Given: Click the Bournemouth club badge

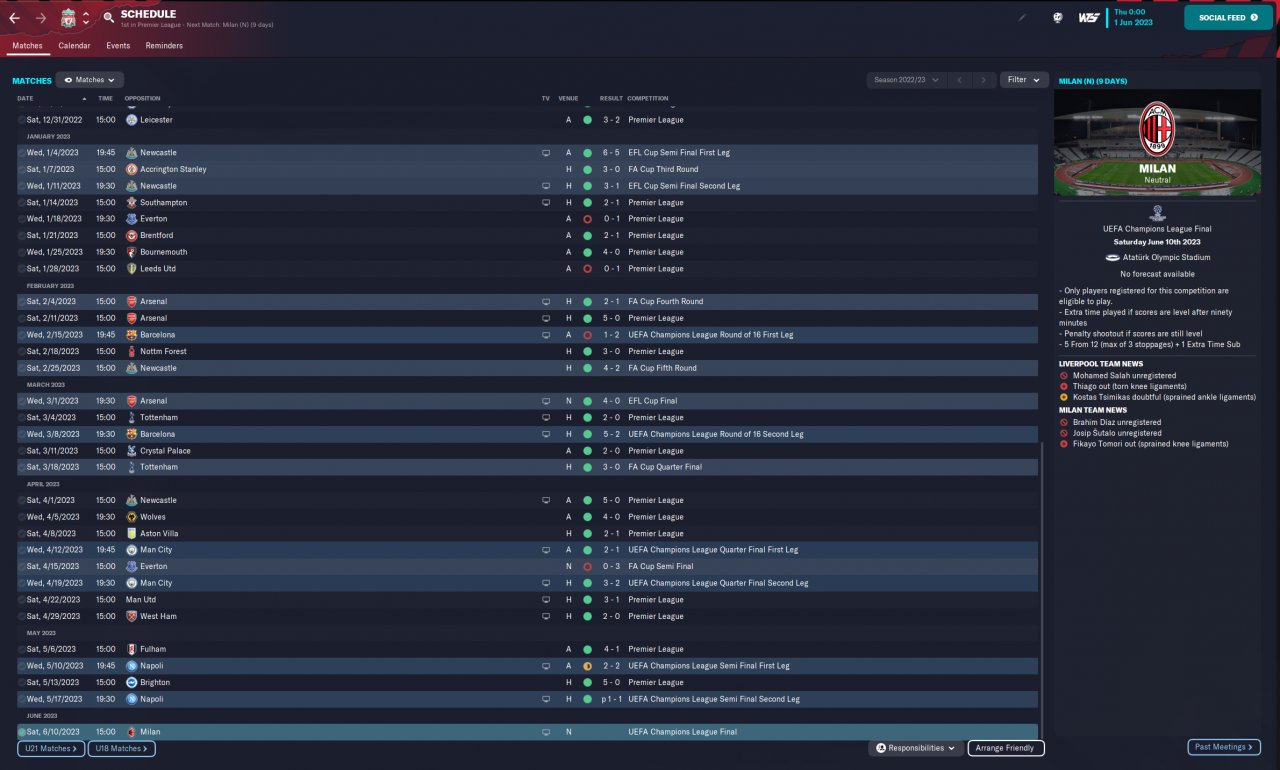Looking at the screenshot, I should pos(132,252).
